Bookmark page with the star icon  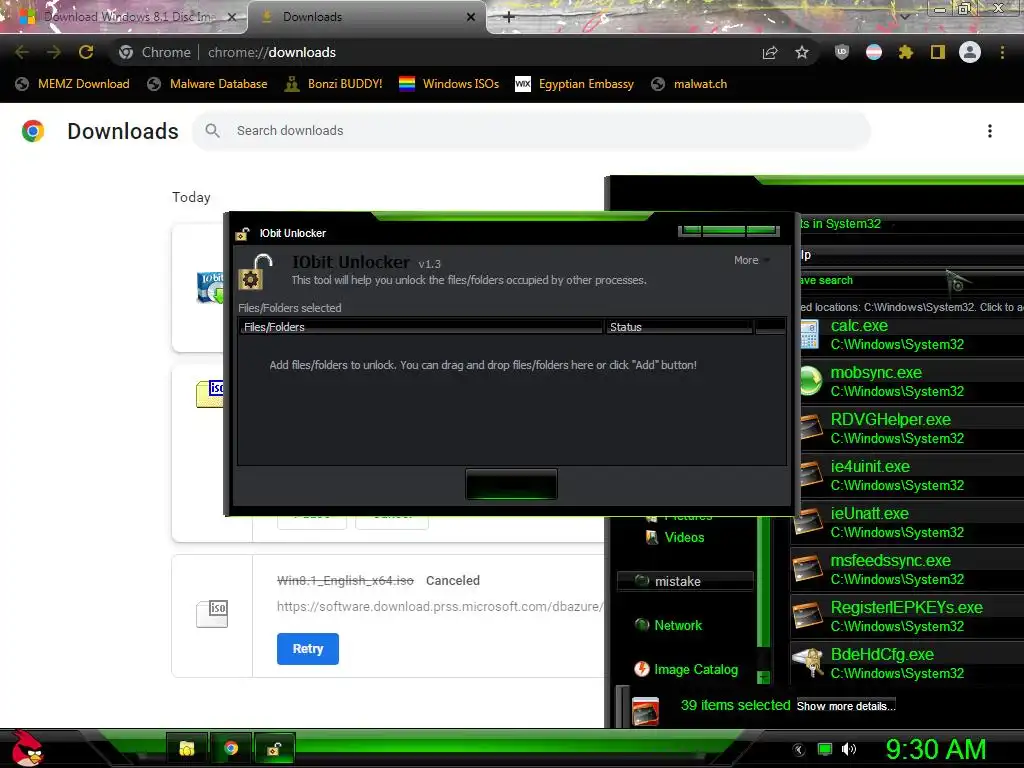[x=802, y=52]
